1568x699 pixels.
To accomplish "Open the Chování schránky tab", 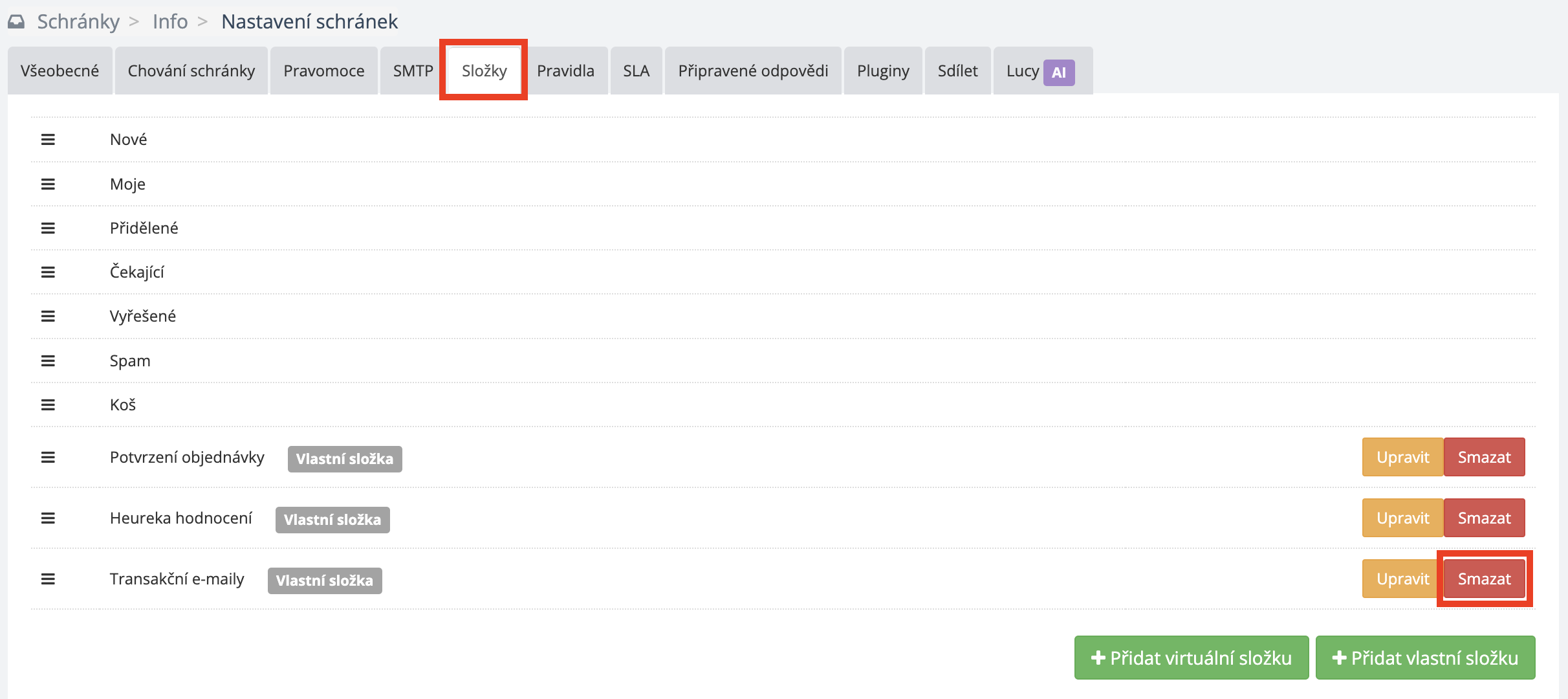I will click(x=191, y=71).
